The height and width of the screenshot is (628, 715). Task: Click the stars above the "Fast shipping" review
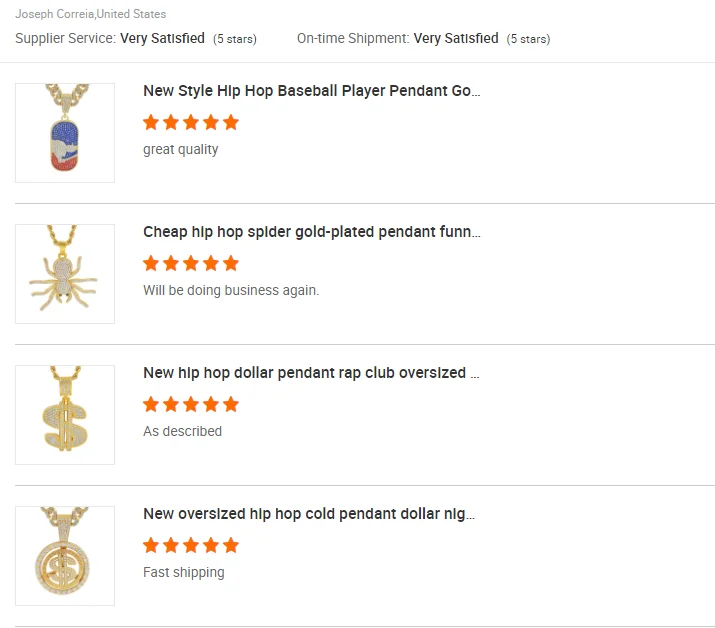191,545
